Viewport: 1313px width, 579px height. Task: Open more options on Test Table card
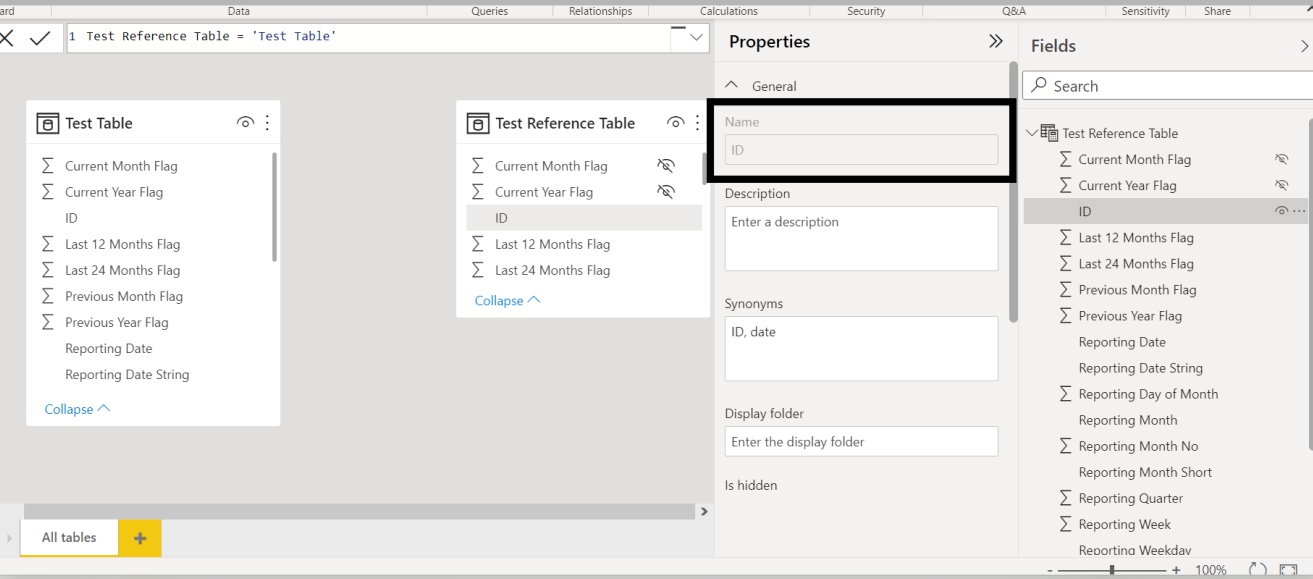coord(267,123)
